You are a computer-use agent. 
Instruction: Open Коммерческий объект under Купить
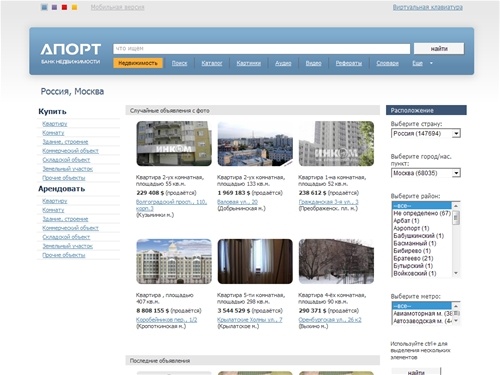pos(70,151)
